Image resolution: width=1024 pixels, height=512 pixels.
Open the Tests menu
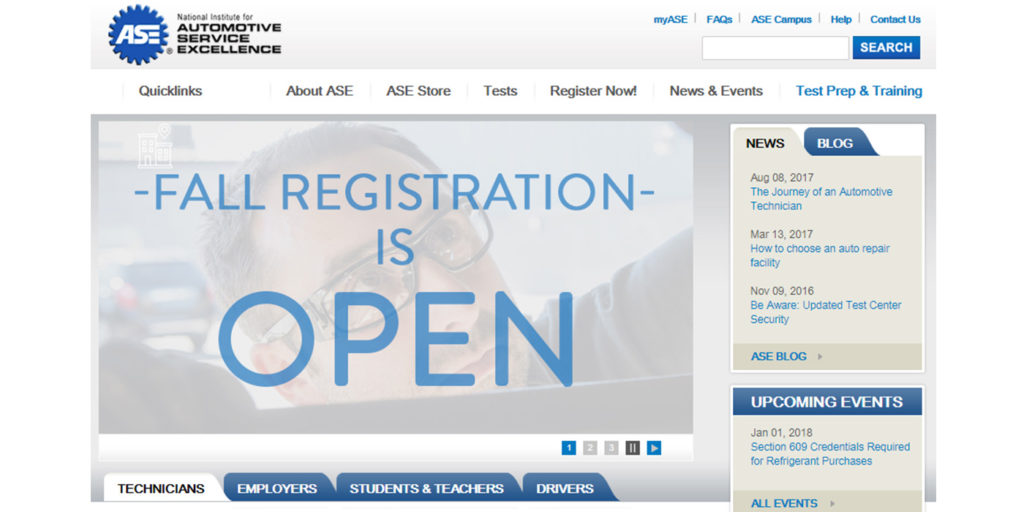(x=500, y=91)
